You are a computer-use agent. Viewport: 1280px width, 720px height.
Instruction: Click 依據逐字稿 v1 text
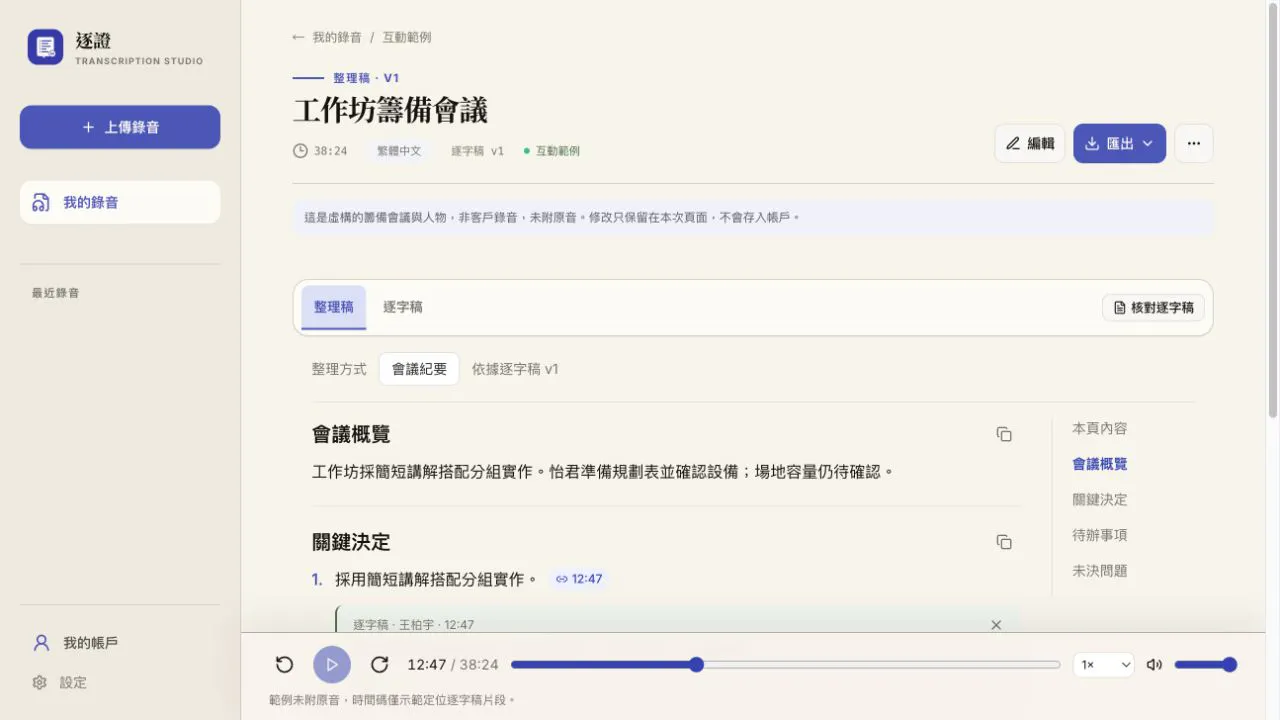515,369
